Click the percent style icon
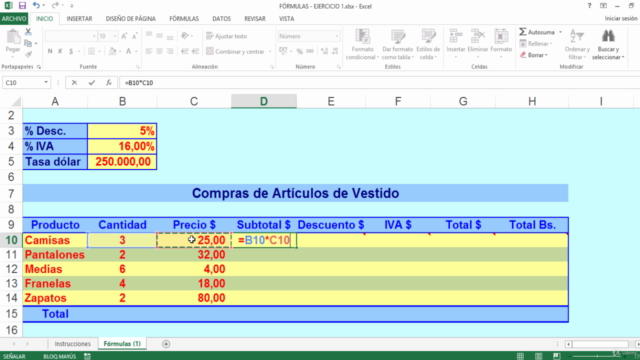 pyautogui.click(x=300, y=51)
